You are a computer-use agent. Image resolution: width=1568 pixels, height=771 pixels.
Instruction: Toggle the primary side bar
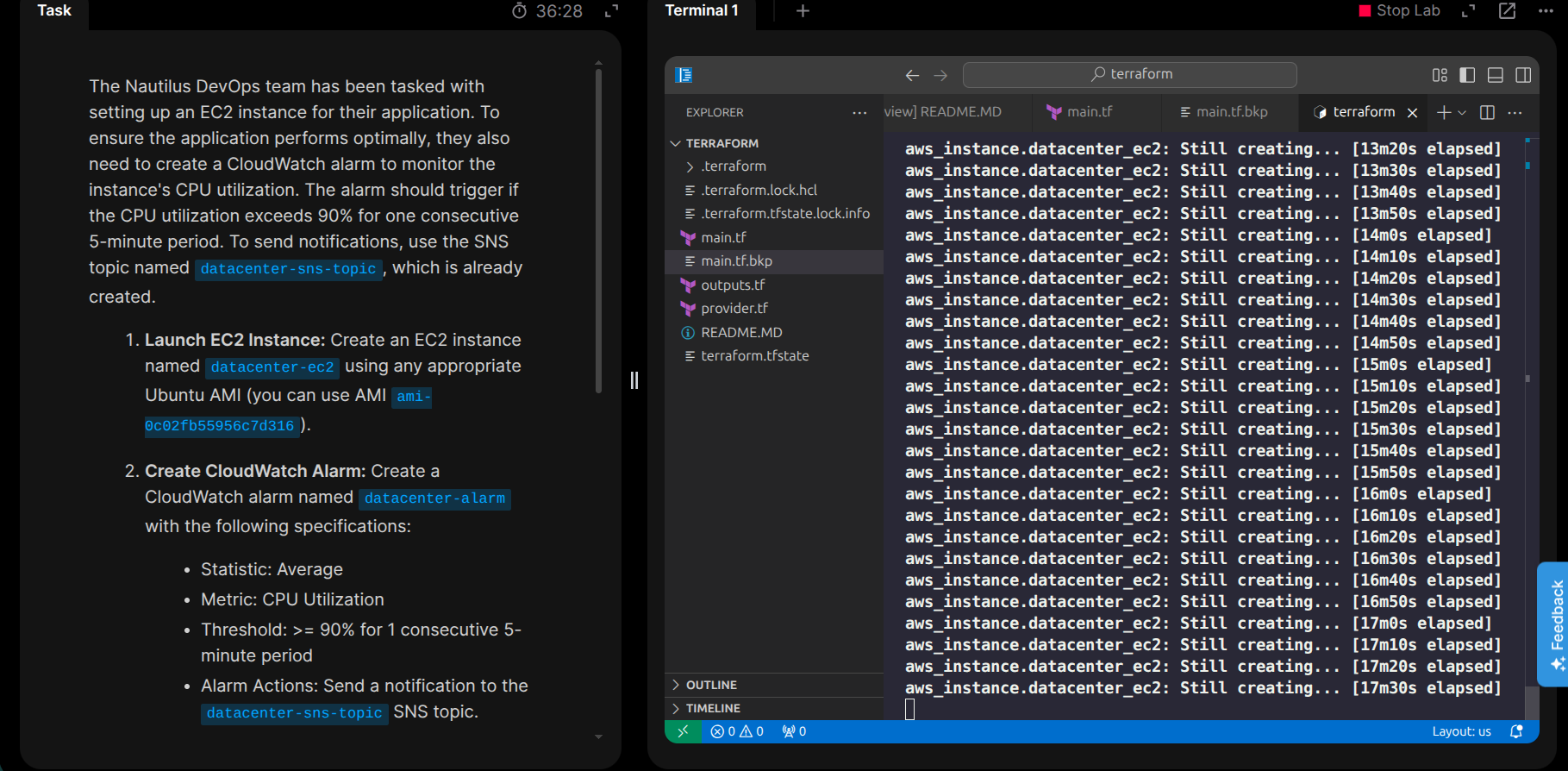(x=1467, y=75)
